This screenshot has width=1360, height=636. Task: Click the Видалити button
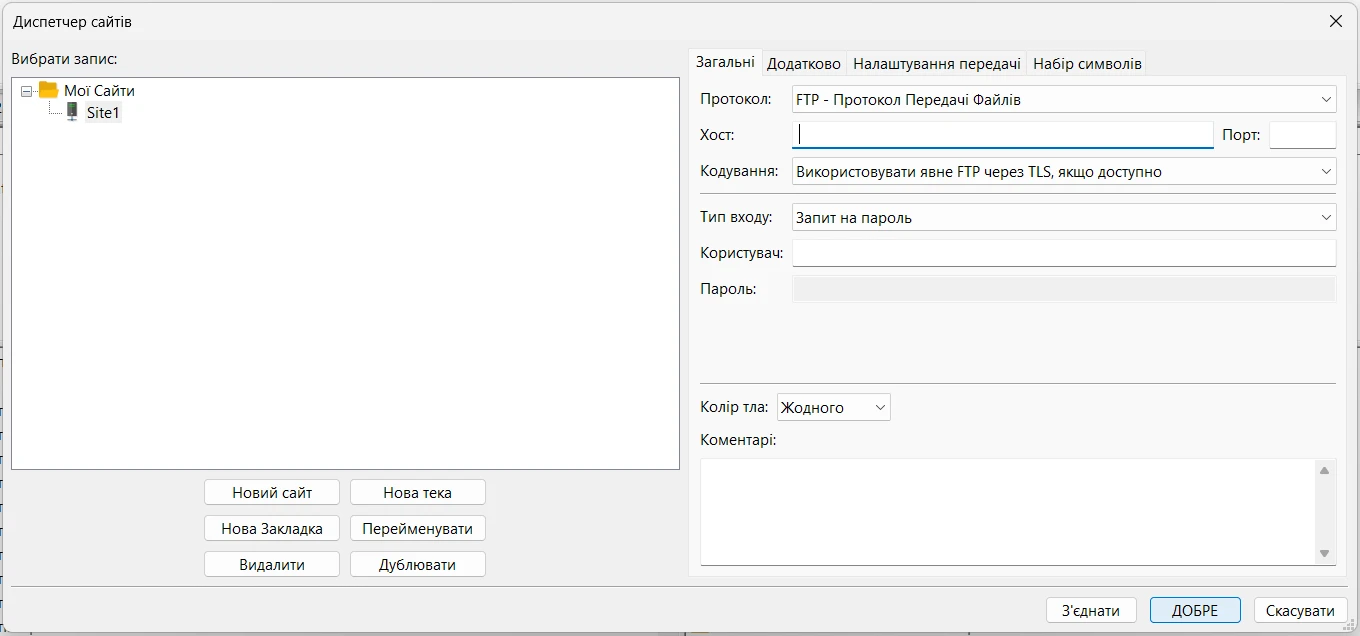click(x=272, y=565)
